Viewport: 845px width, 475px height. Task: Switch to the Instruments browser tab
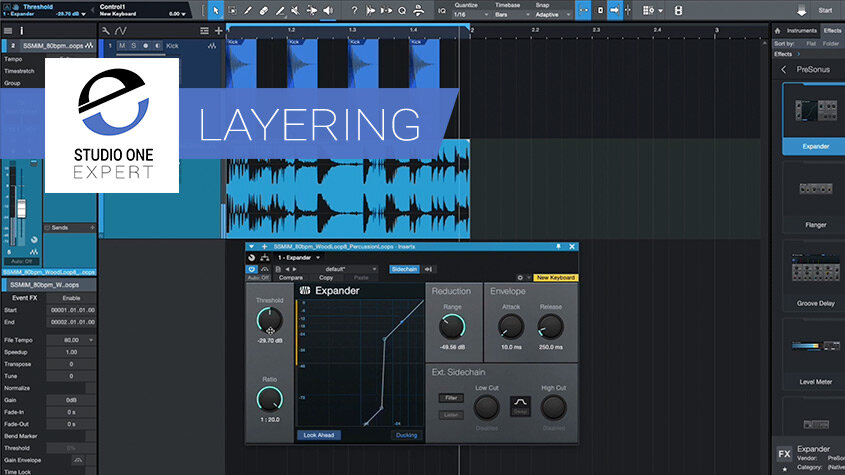(801, 31)
